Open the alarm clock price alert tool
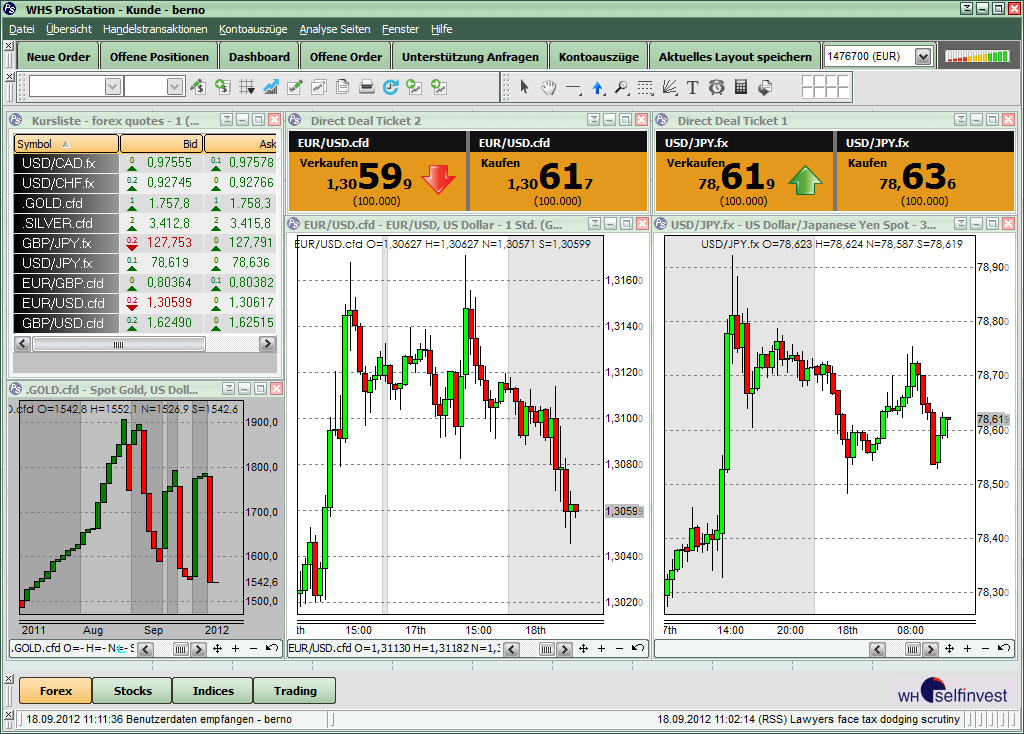The height and width of the screenshot is (734, 1024). tap(717, 87)
